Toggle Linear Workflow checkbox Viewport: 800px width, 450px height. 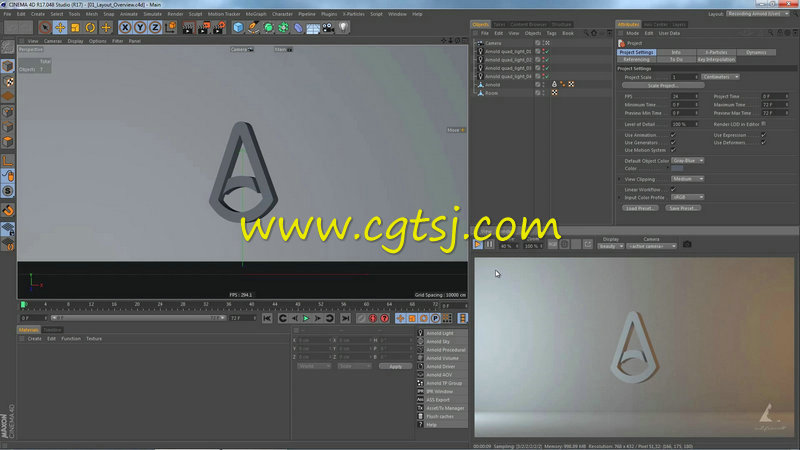(x=673, y=189)
